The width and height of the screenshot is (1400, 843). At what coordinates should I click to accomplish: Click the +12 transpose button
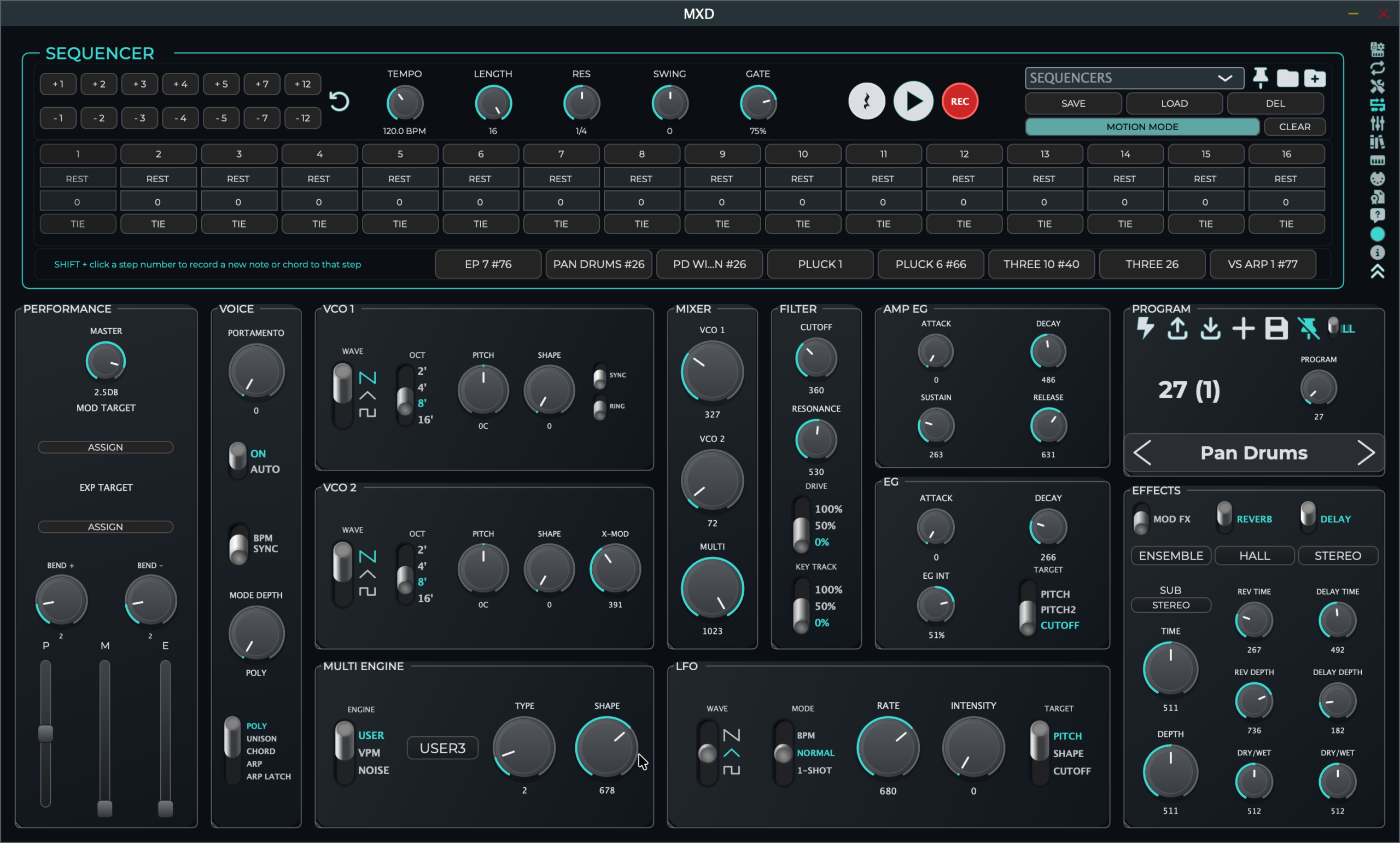click(302, 84)
